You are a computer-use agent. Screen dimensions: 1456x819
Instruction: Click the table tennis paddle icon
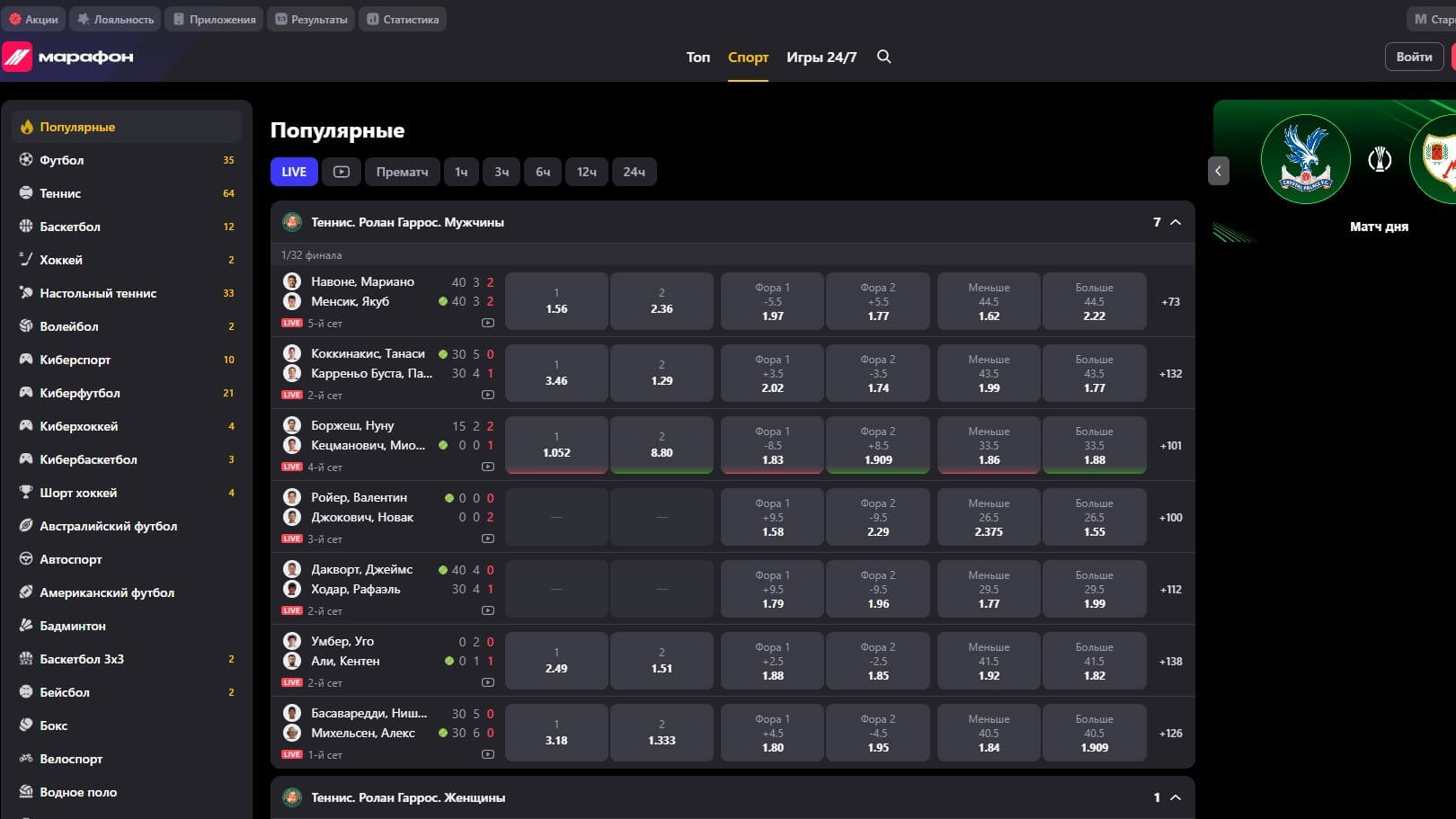26,293
